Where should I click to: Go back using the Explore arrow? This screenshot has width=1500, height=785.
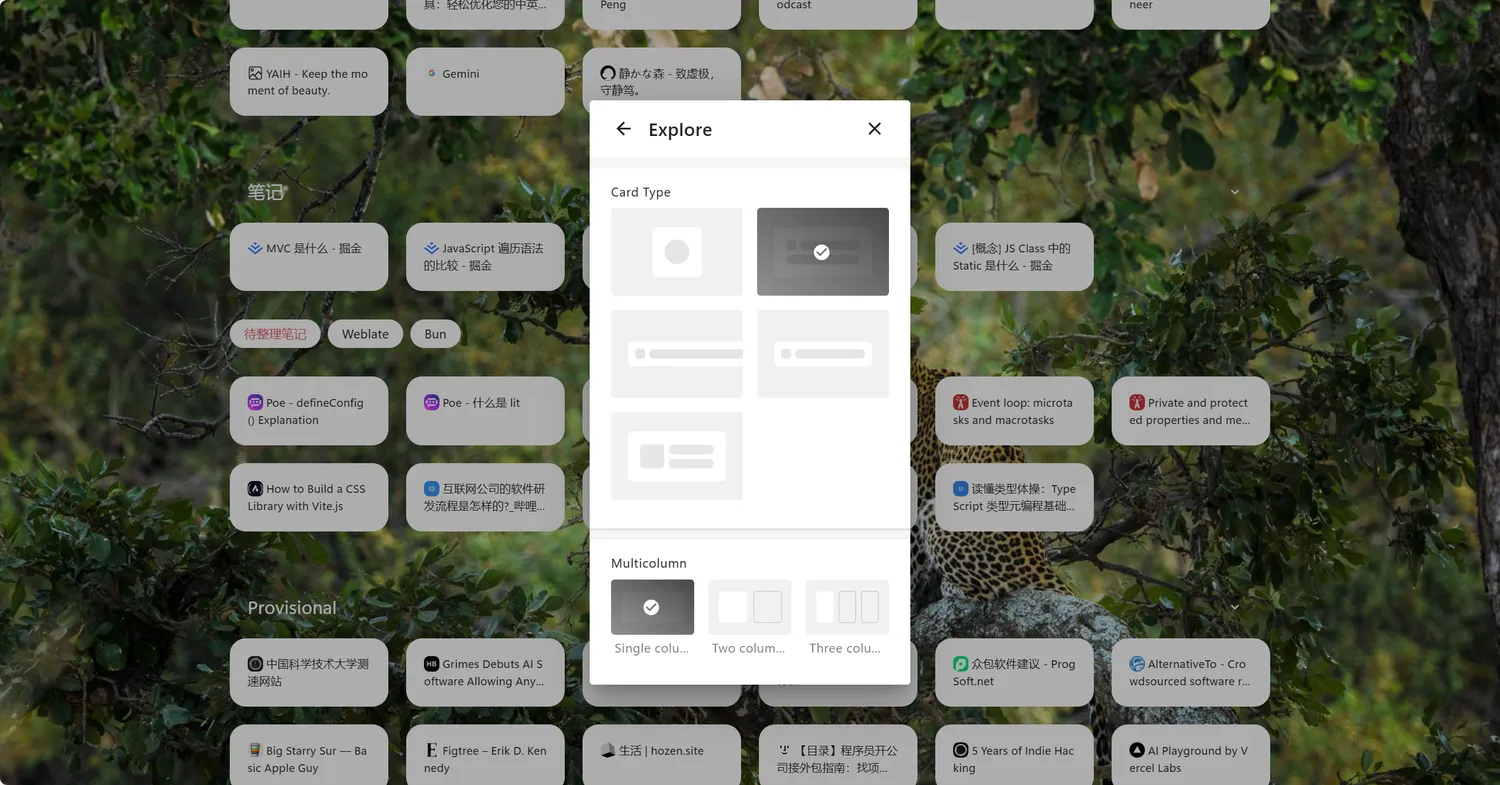click(624, 129)
